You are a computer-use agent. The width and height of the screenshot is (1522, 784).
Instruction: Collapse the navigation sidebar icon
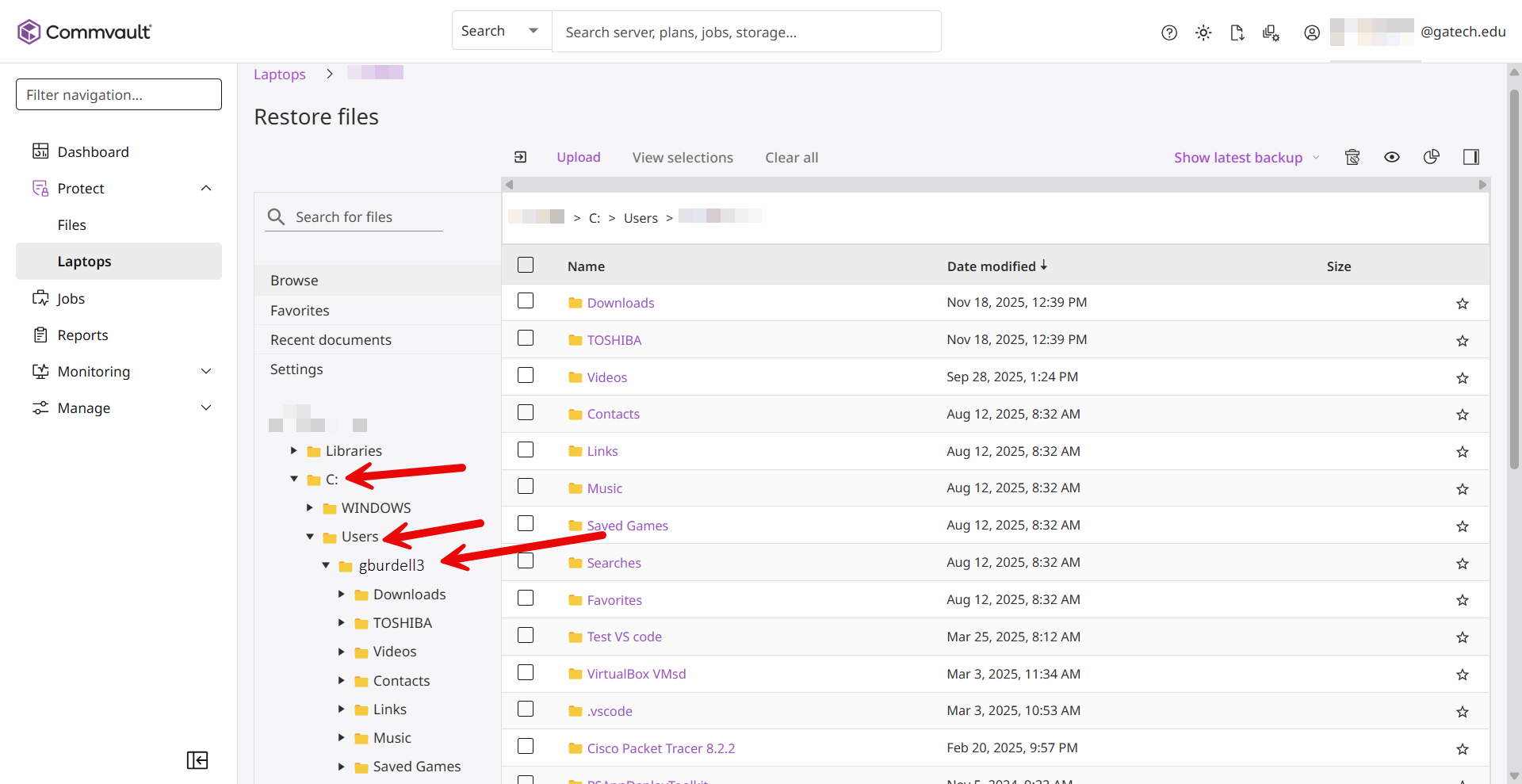tap(197, 760)
